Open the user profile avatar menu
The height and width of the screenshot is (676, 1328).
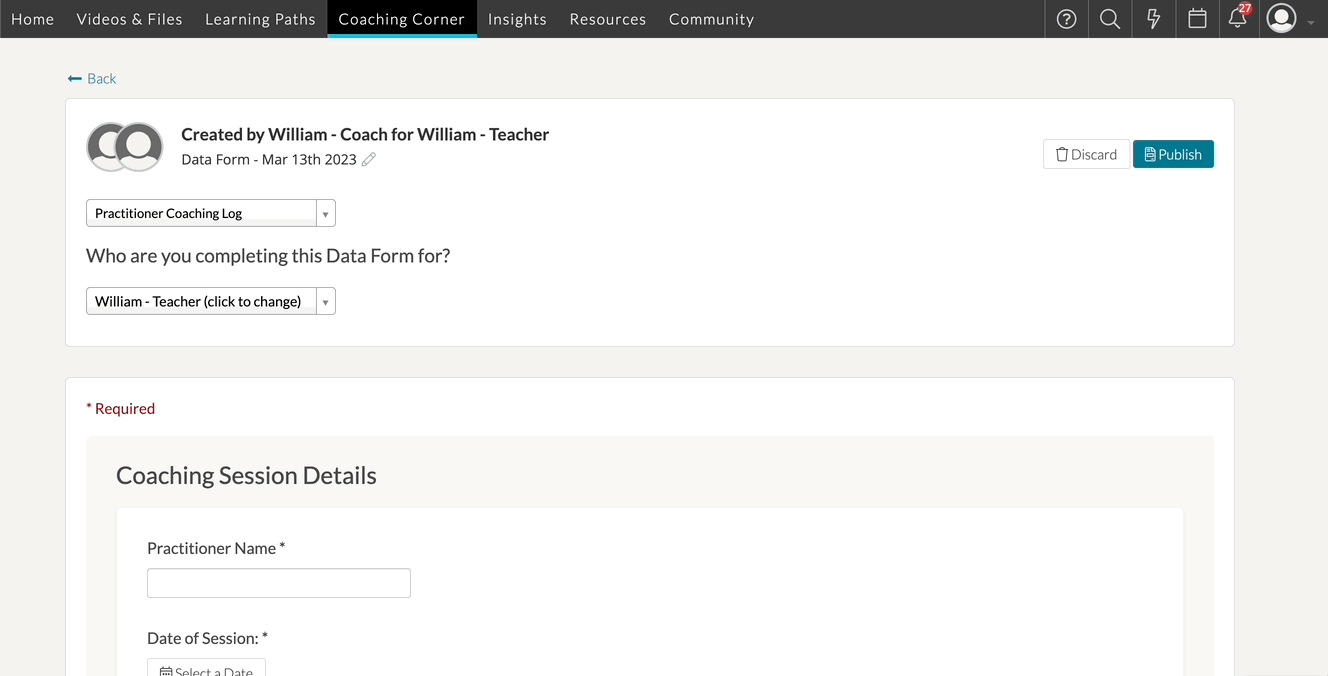click(x=1282, y=19)
